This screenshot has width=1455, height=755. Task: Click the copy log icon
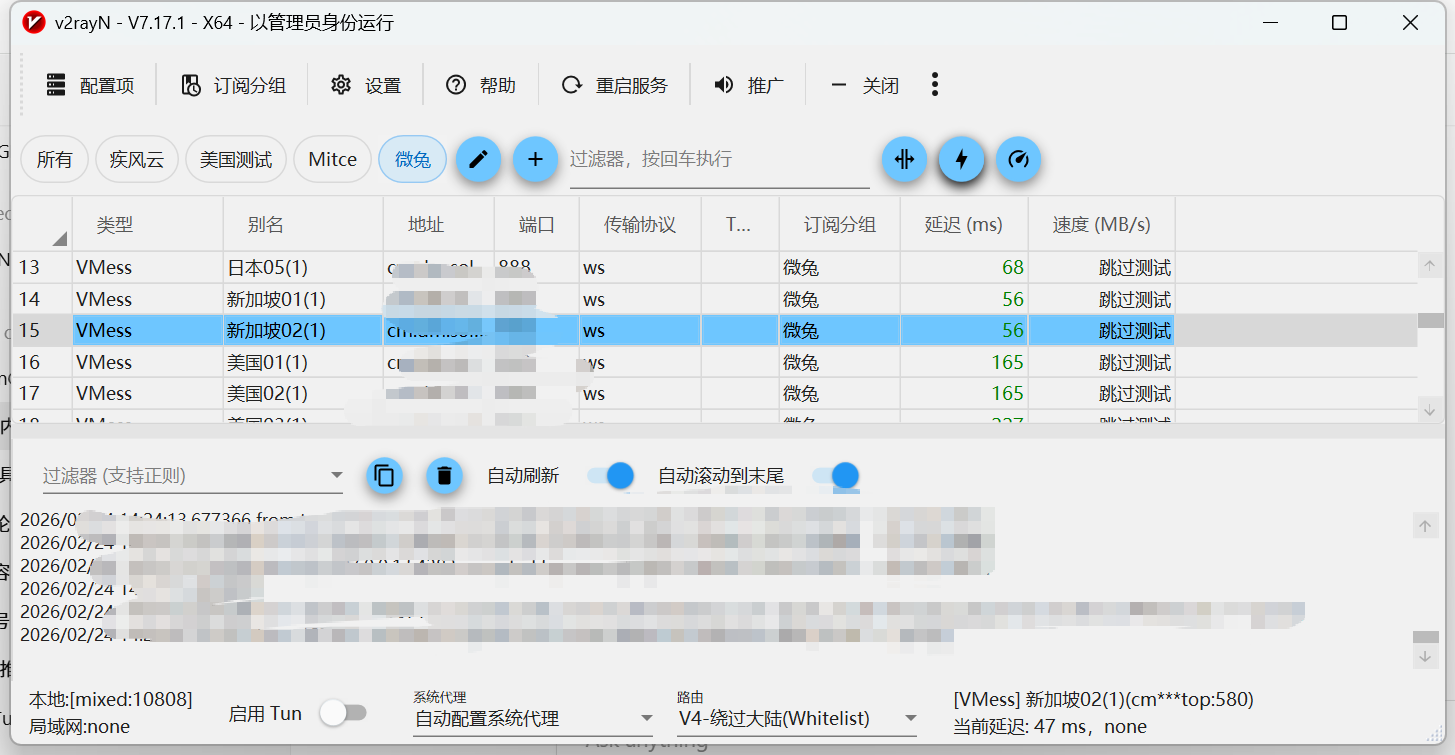(x=384, y=475)
